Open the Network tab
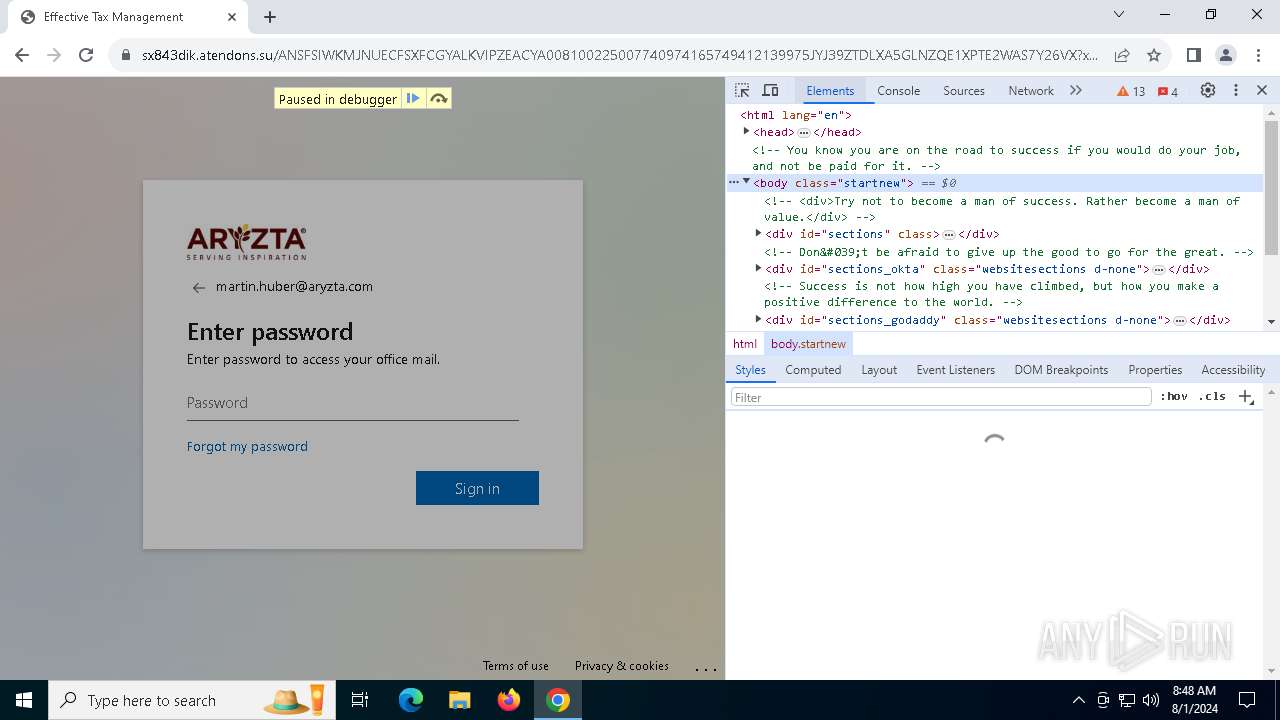The height and width of the screenshot is (720, 1280). pos(1031,90)
